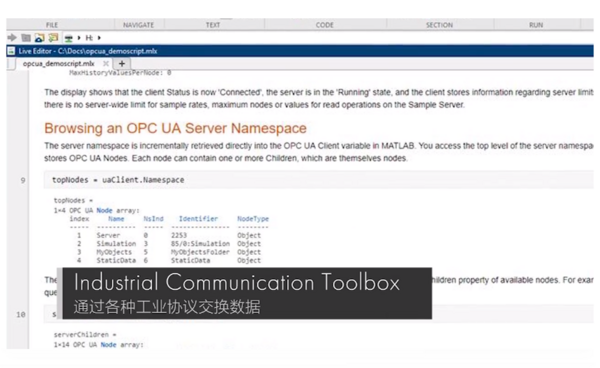Open the browse for folder icon
Viewport: 600px width, 368px height.
(x=39, y=37)
